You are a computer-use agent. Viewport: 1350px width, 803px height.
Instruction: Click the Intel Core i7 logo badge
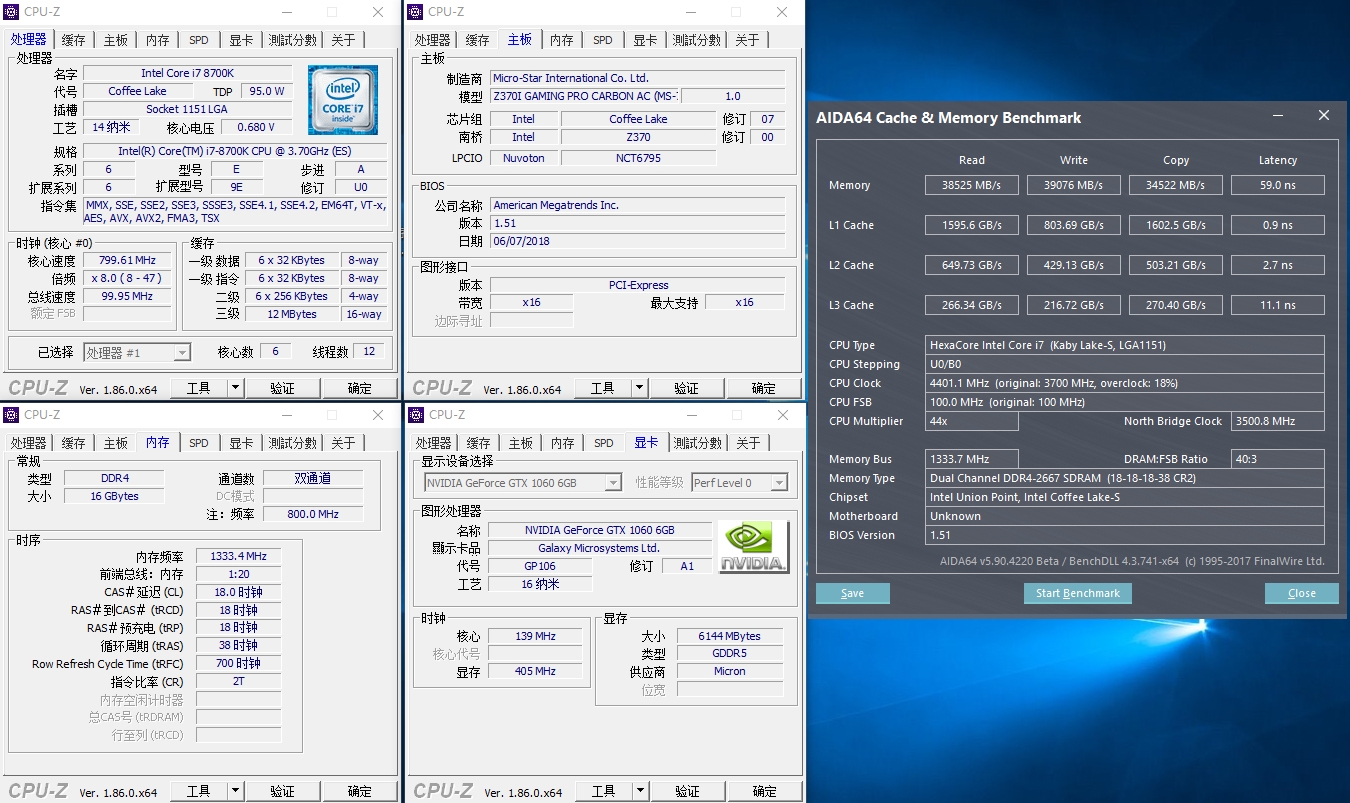343,100
